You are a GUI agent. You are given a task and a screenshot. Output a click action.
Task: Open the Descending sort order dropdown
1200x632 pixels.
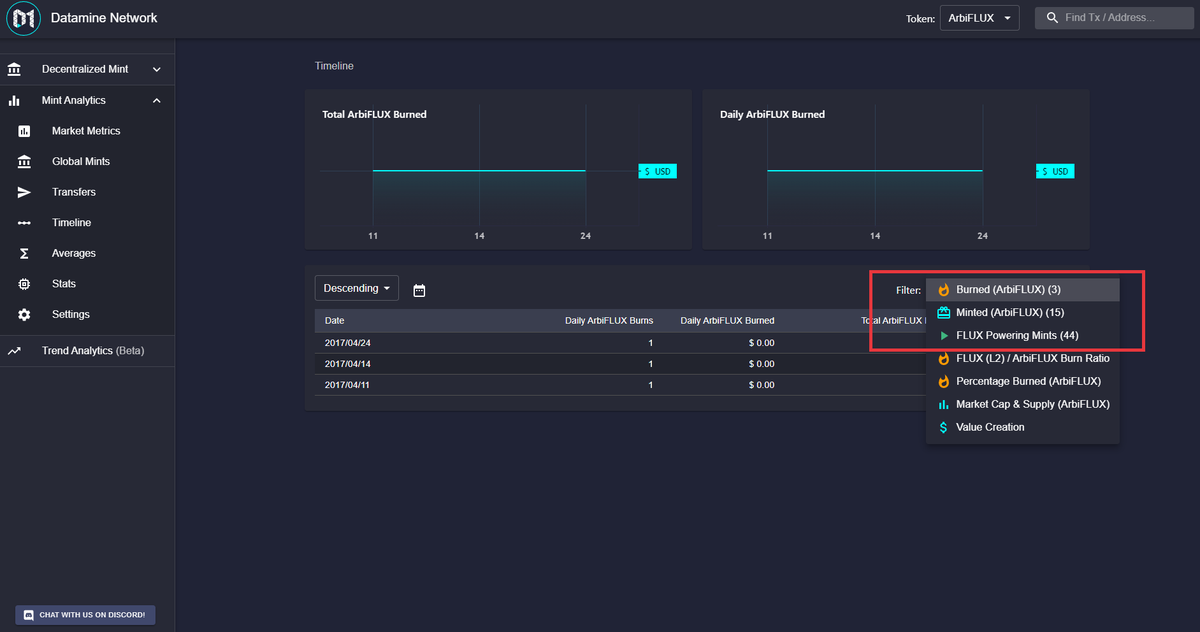[357, 288]
